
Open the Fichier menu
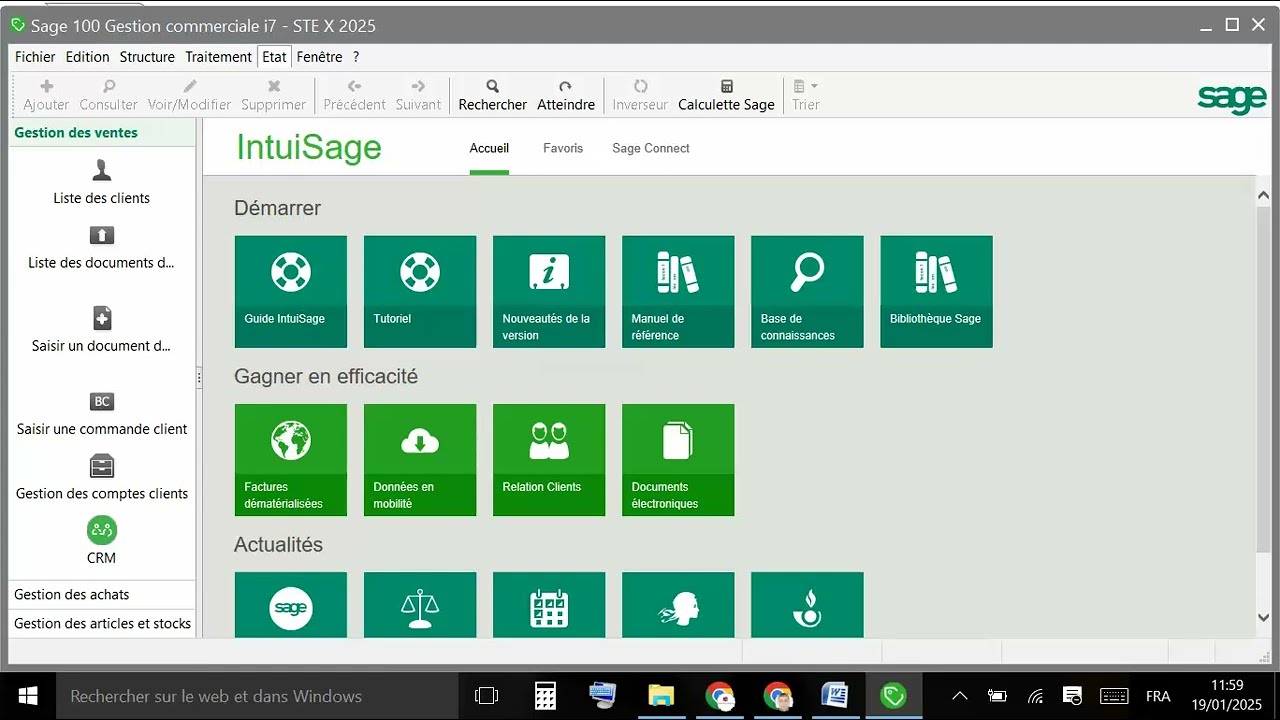coord(35,57)
